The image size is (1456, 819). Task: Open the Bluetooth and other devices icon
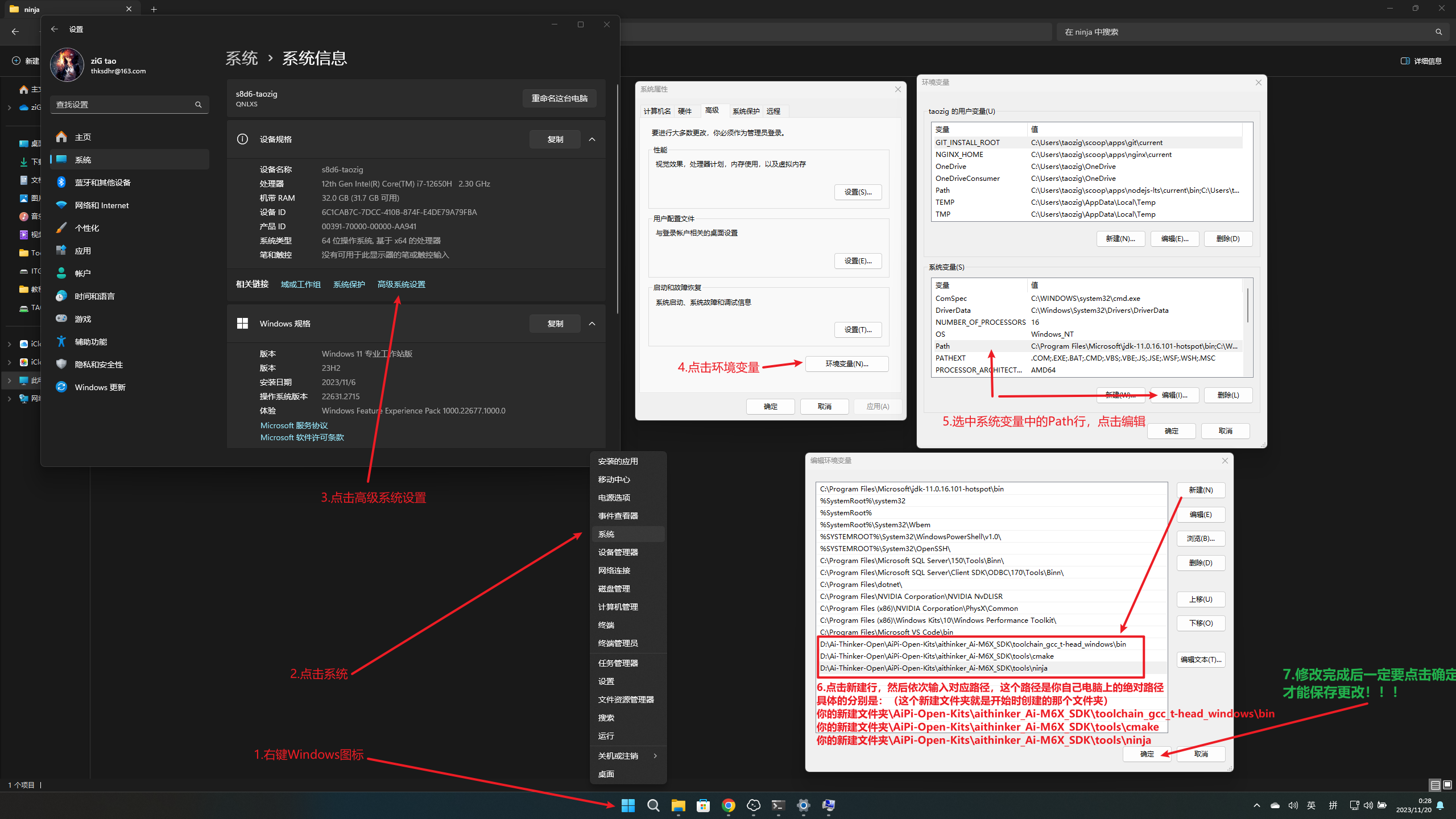[x=61, y=183]
